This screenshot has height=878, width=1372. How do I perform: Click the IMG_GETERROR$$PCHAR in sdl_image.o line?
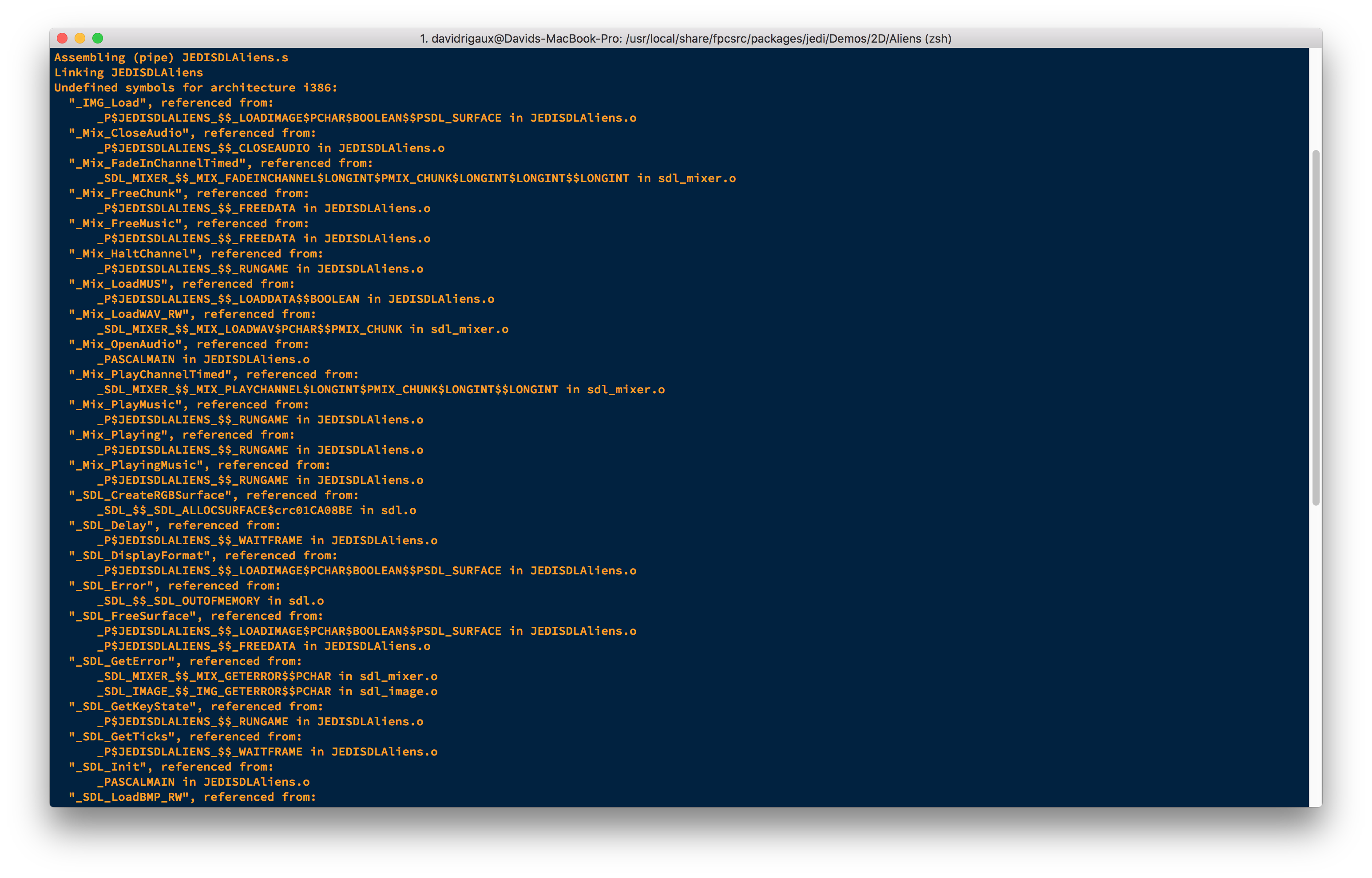tap(267, 692)
